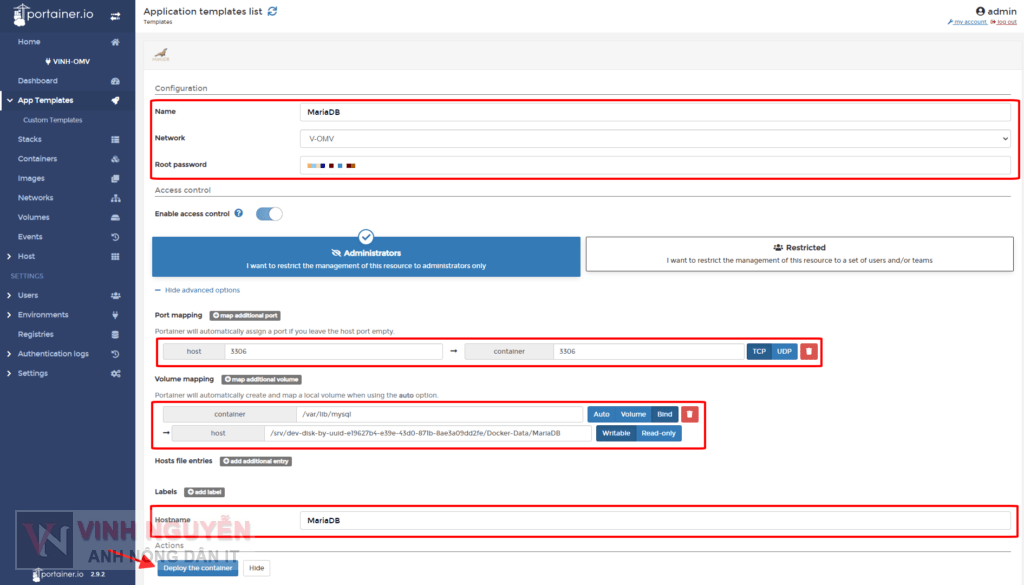Click the Root password field with colored blocks
This screenshot has height=585, width=1024.
pos(658,164)
